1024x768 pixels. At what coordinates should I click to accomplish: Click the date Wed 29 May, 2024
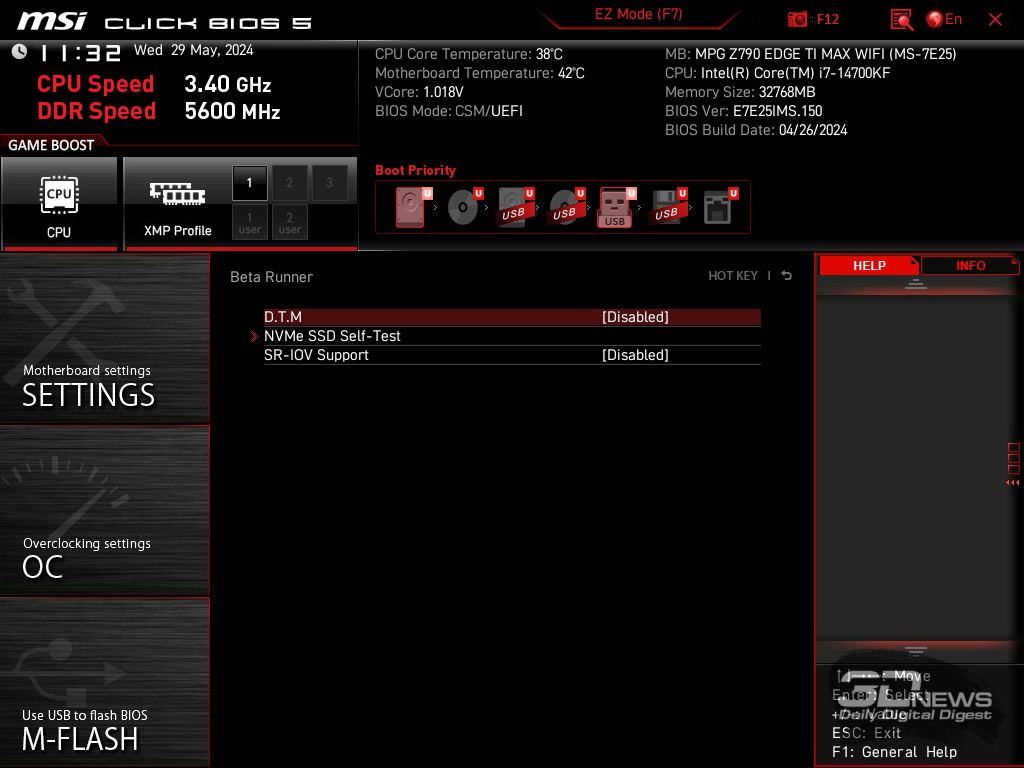coord(194,50)
